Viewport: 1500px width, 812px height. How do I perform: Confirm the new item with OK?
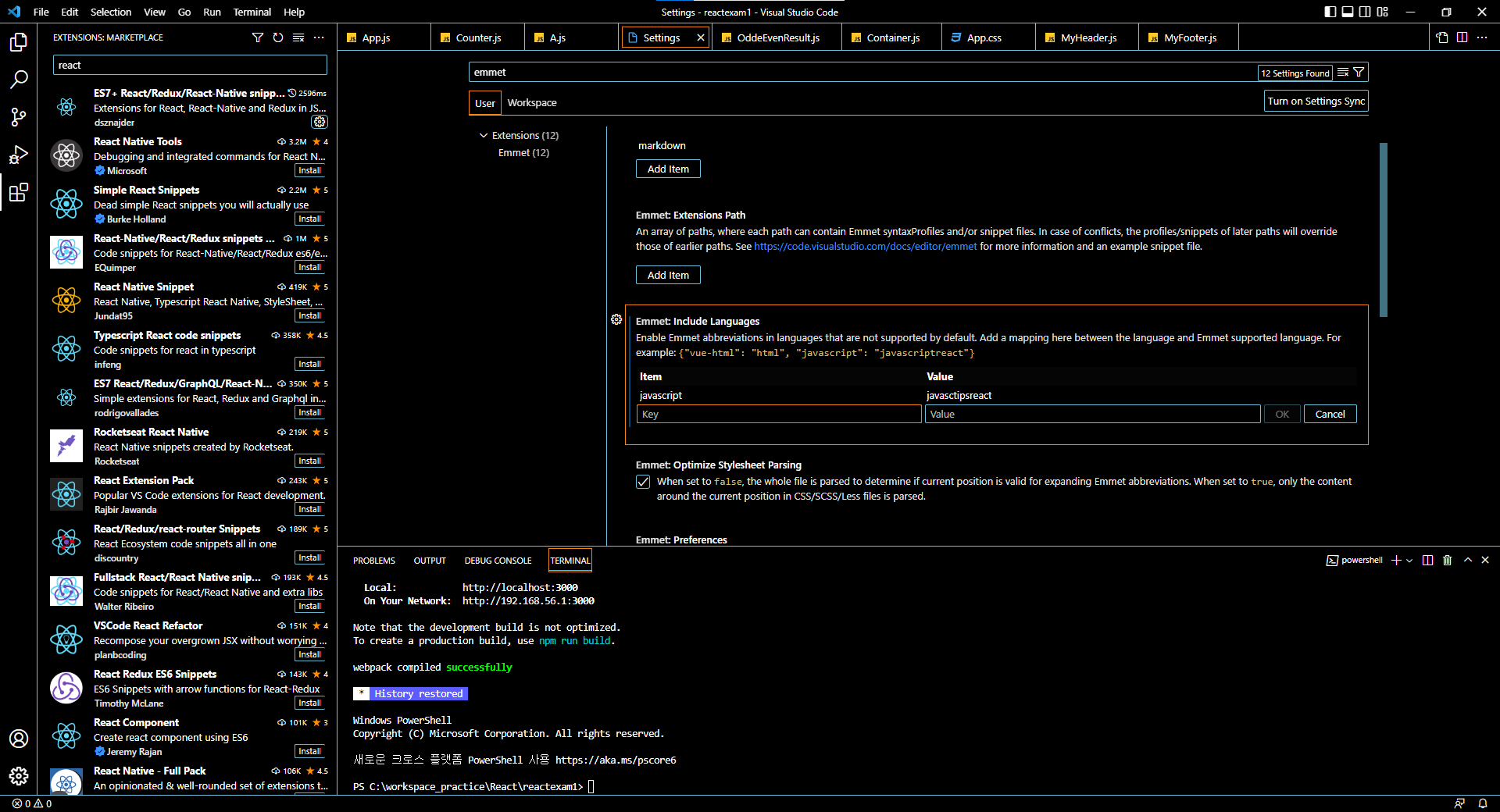pyautogui.click(x=1282, y=414)
